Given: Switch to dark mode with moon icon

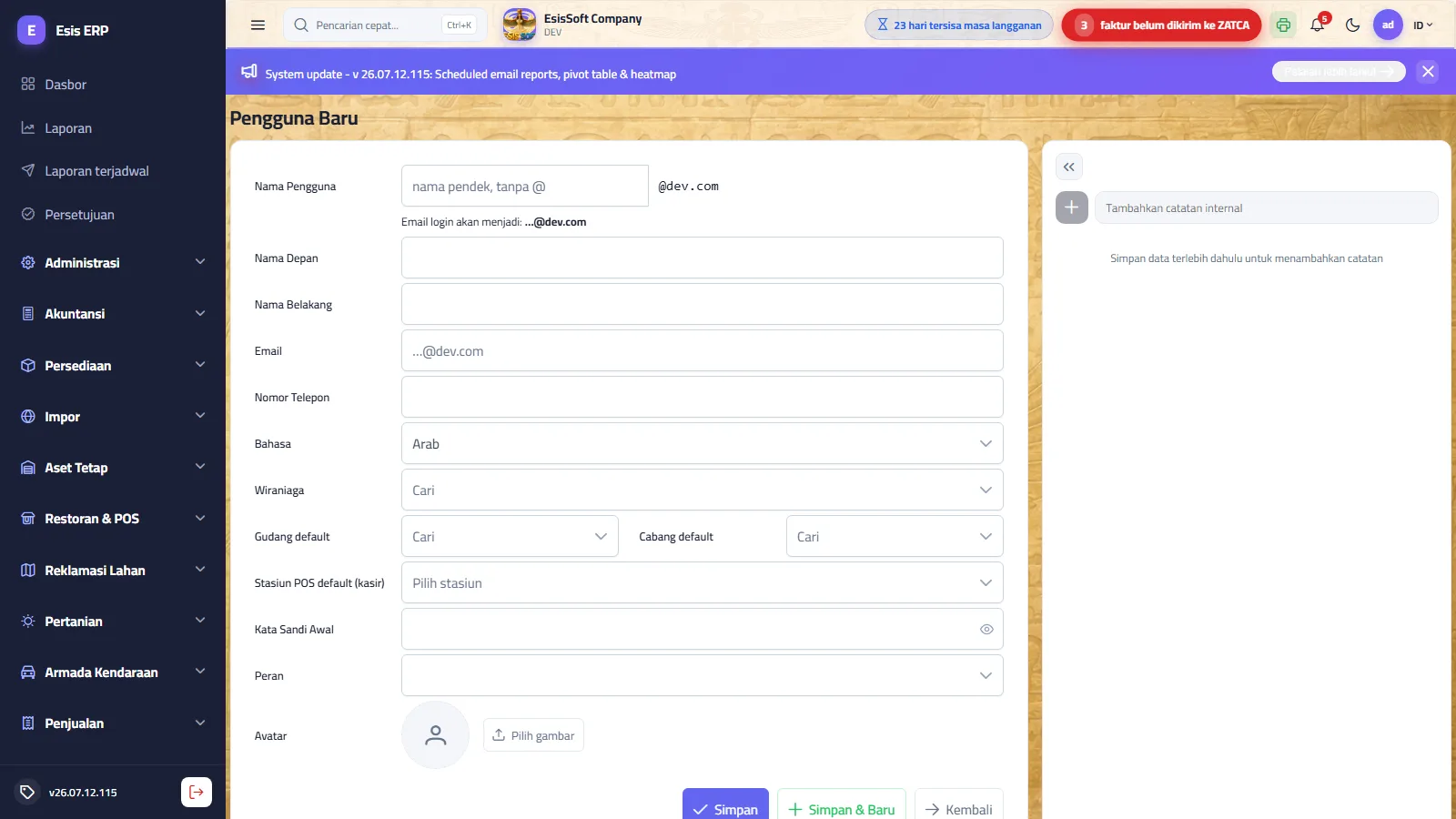Looking at the screenshot, I should tap(1352, 25).
